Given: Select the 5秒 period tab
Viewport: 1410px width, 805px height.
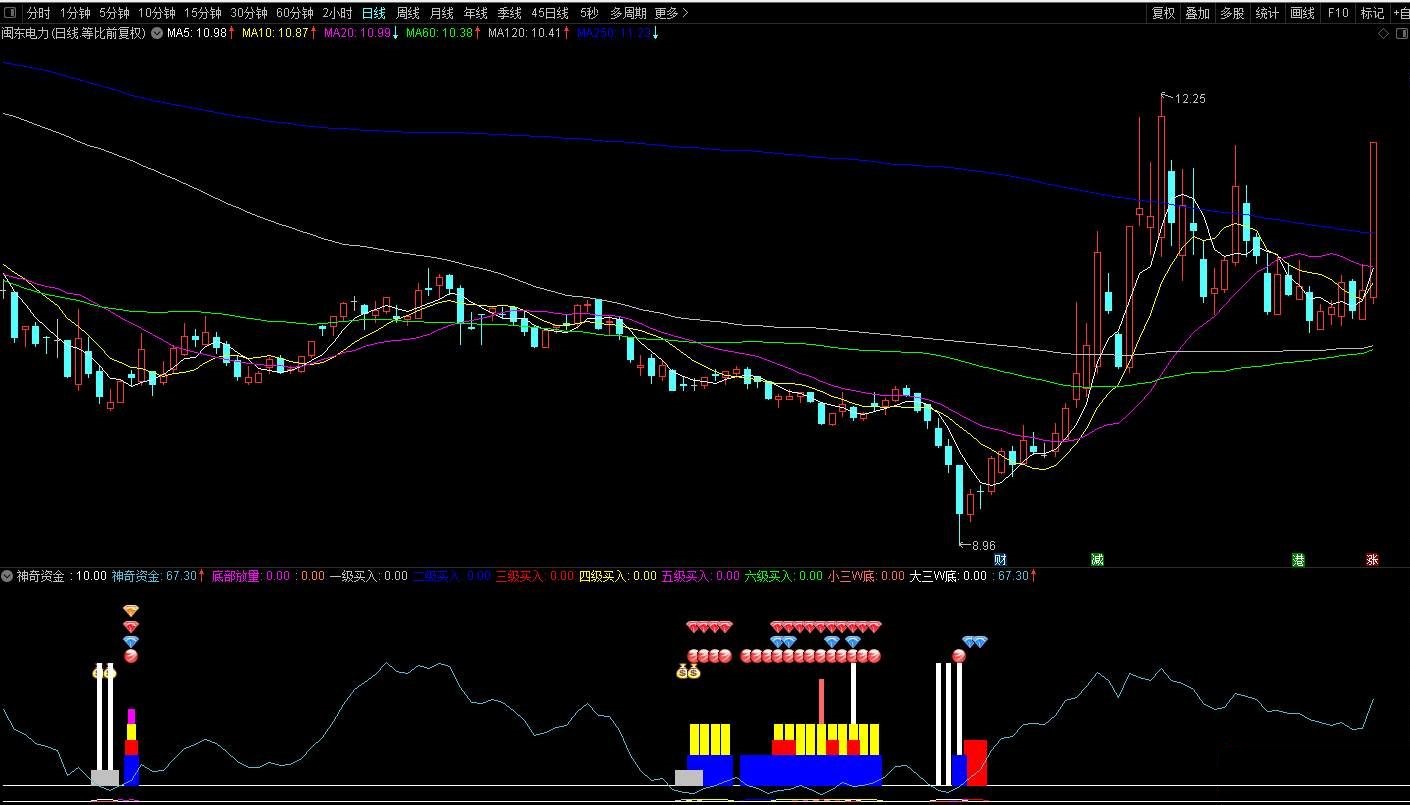Looking at the screenshot, I should click(x=589, y=13).
